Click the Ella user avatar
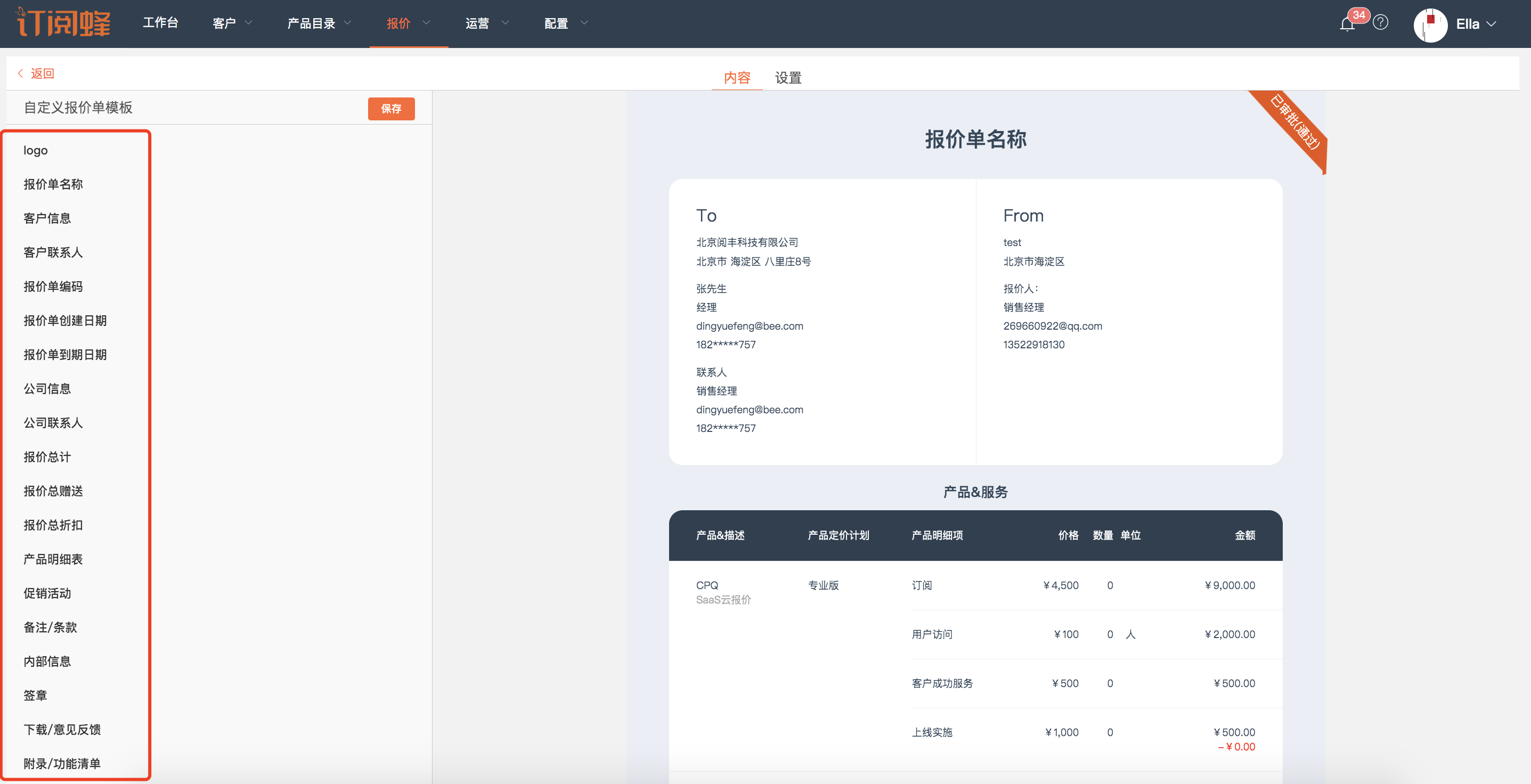 coord(1430,24)
